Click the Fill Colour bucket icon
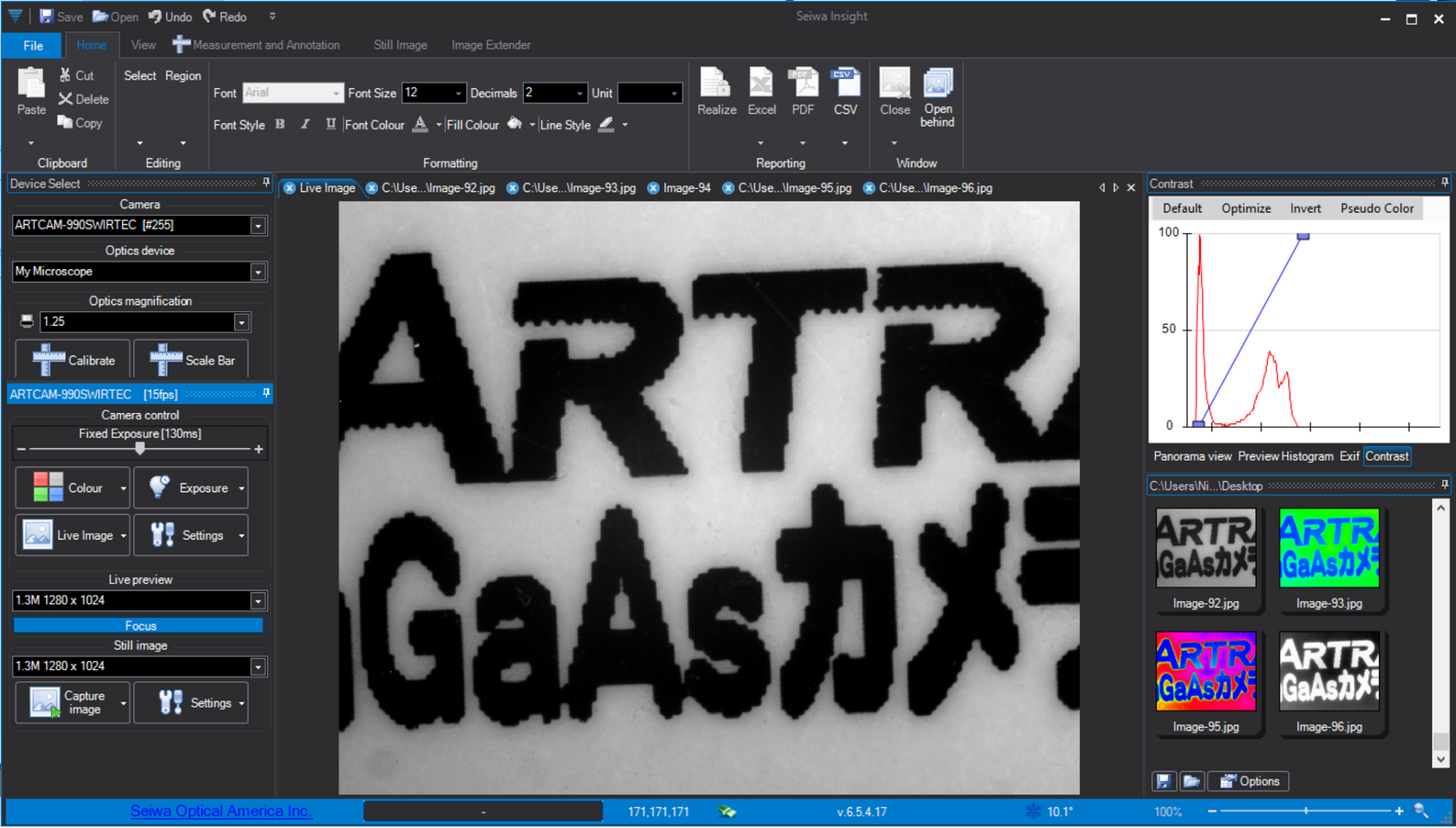The image size is (1456, 828). (x=515, y=124)
